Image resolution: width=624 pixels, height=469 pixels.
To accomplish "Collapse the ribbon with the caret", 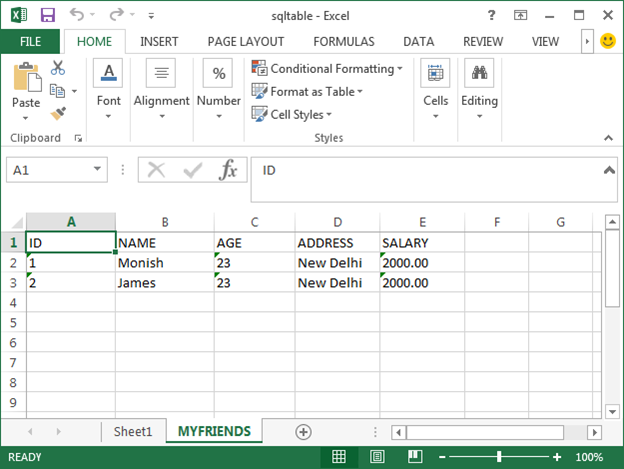I will 608,138.
